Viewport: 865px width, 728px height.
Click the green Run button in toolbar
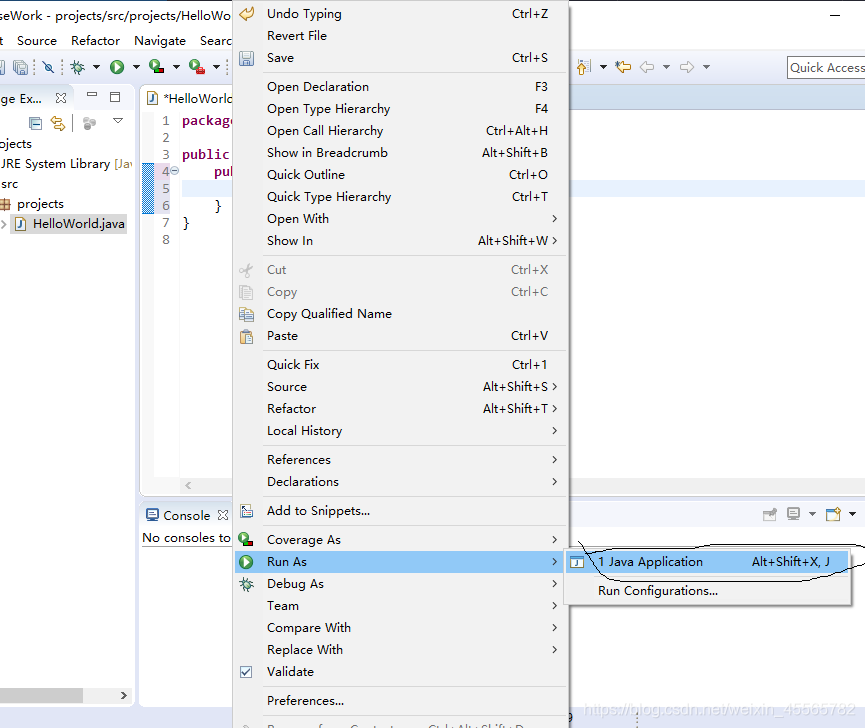coord(117,67)
